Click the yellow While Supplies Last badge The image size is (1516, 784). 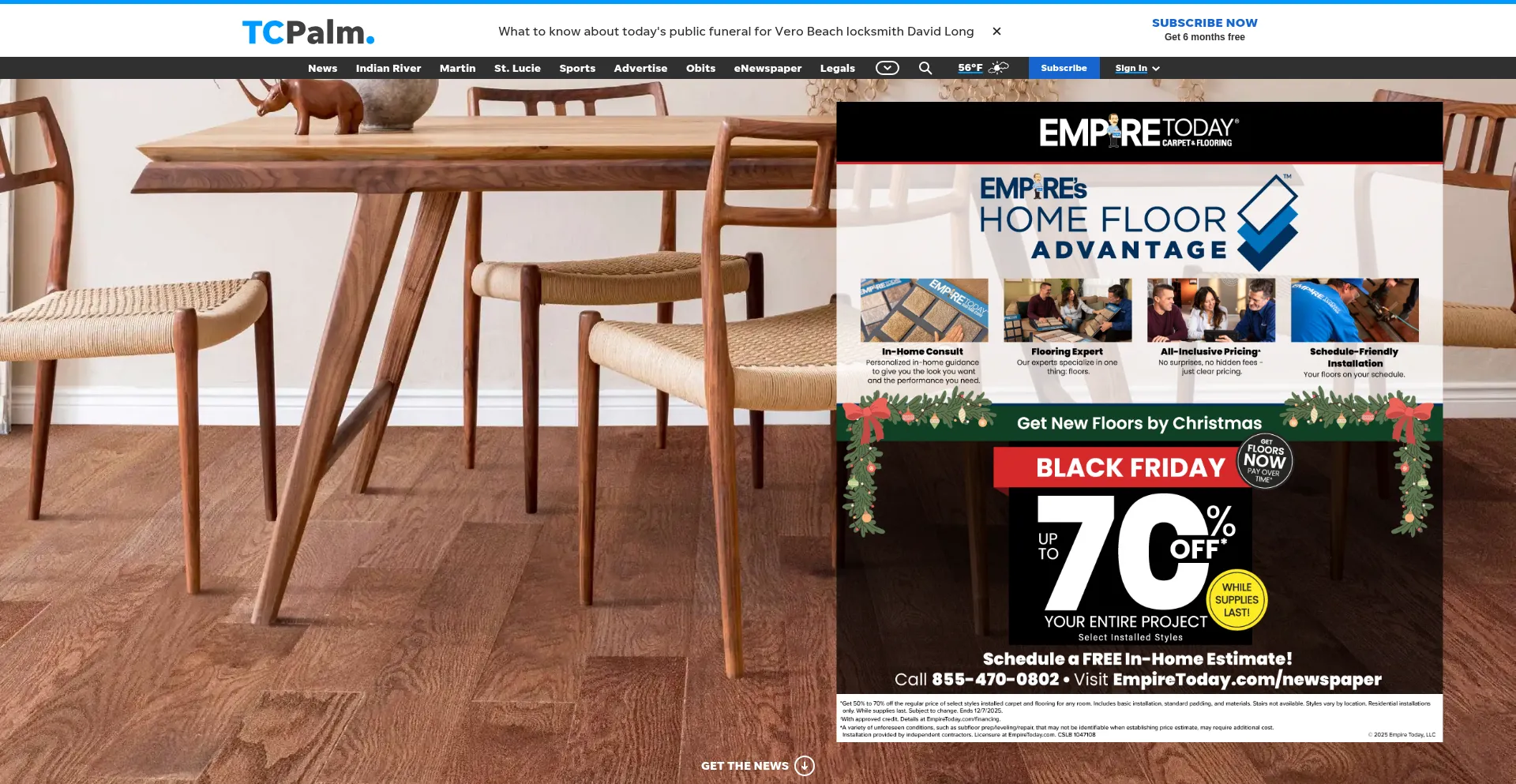point(1236,599)
